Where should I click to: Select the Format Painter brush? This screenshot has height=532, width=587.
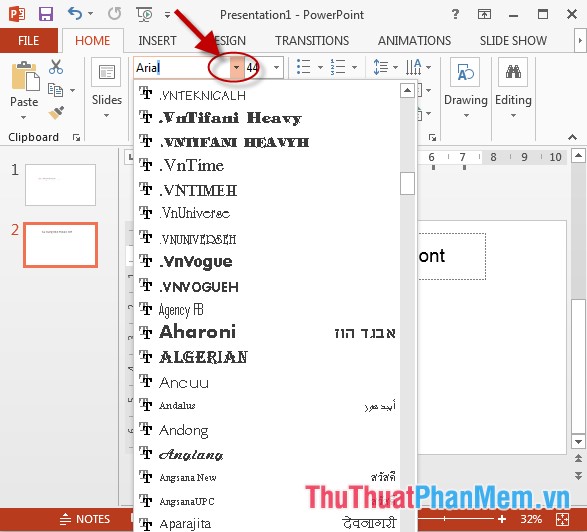coord(56,113)
